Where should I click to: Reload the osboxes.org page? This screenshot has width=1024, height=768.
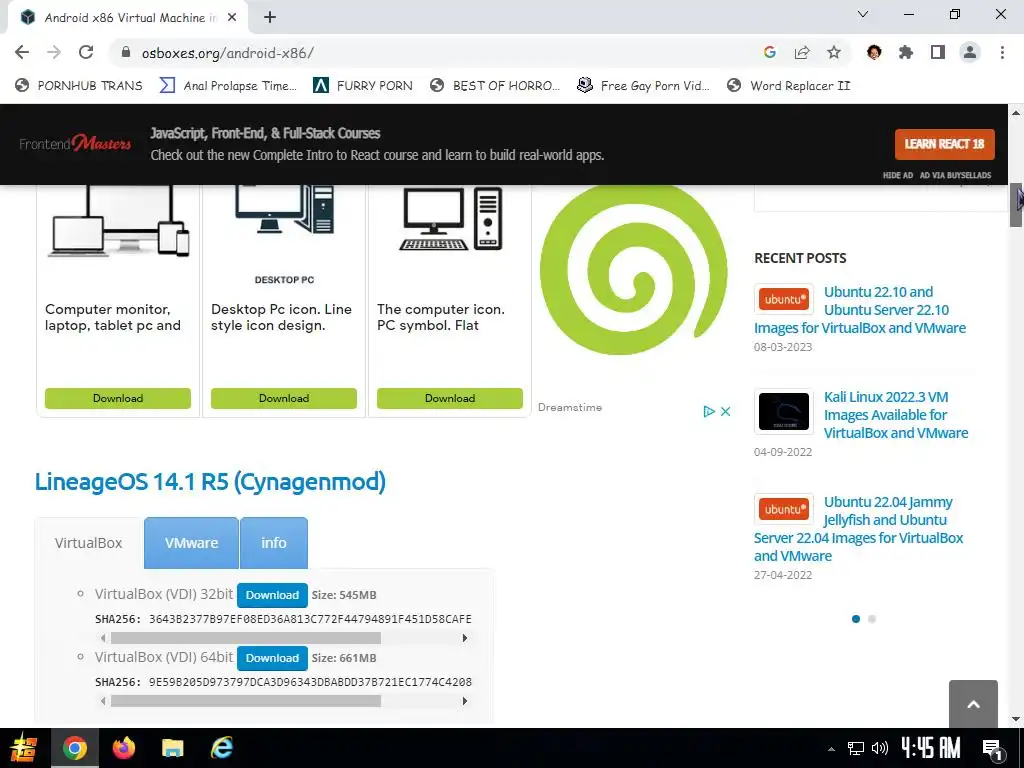click(86, 52)
